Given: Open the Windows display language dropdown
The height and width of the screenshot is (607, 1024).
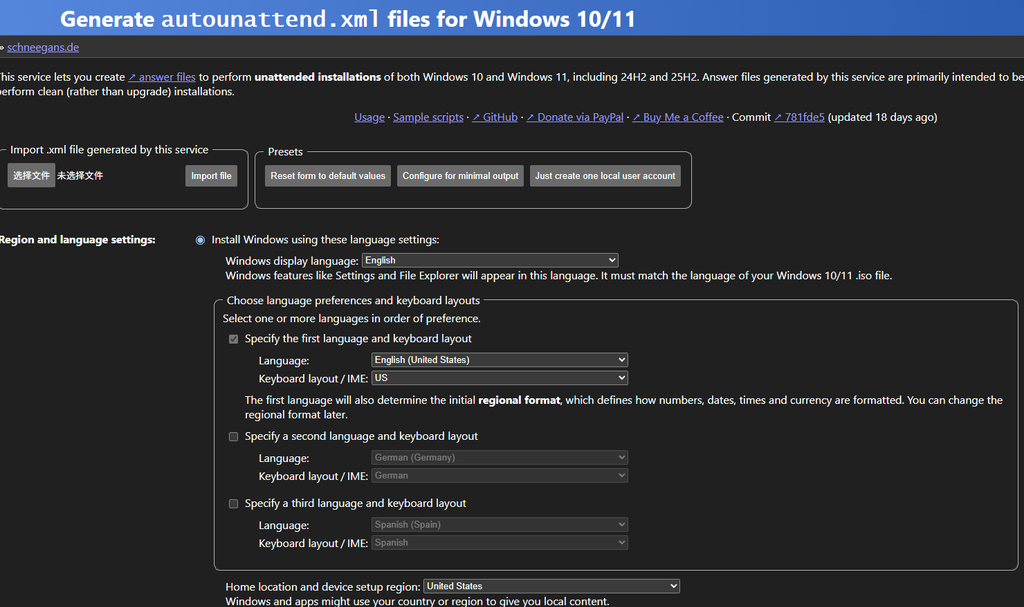Looking at the screenshot, I should (x=490, y=260).
